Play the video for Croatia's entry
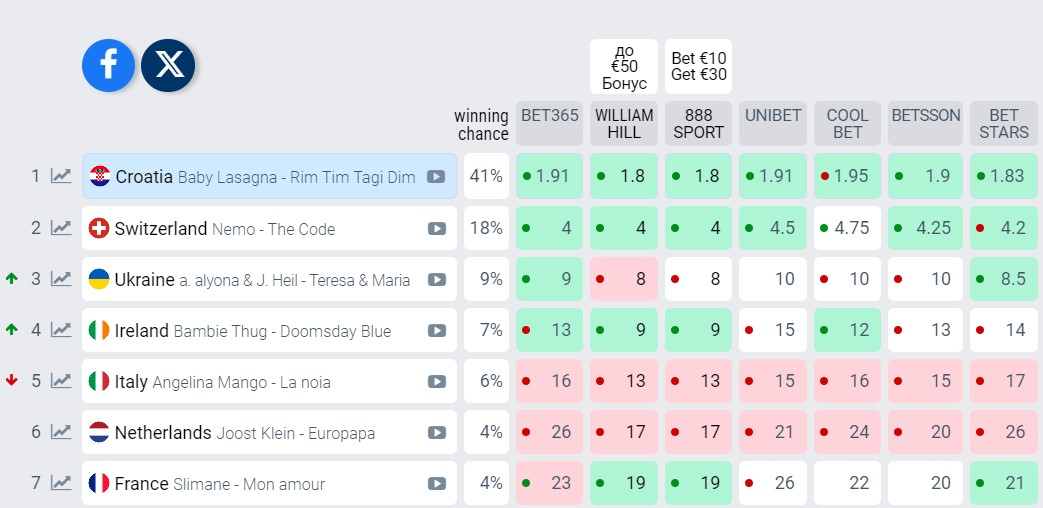Screen dimensions: 1043x508 click(436, 177)
